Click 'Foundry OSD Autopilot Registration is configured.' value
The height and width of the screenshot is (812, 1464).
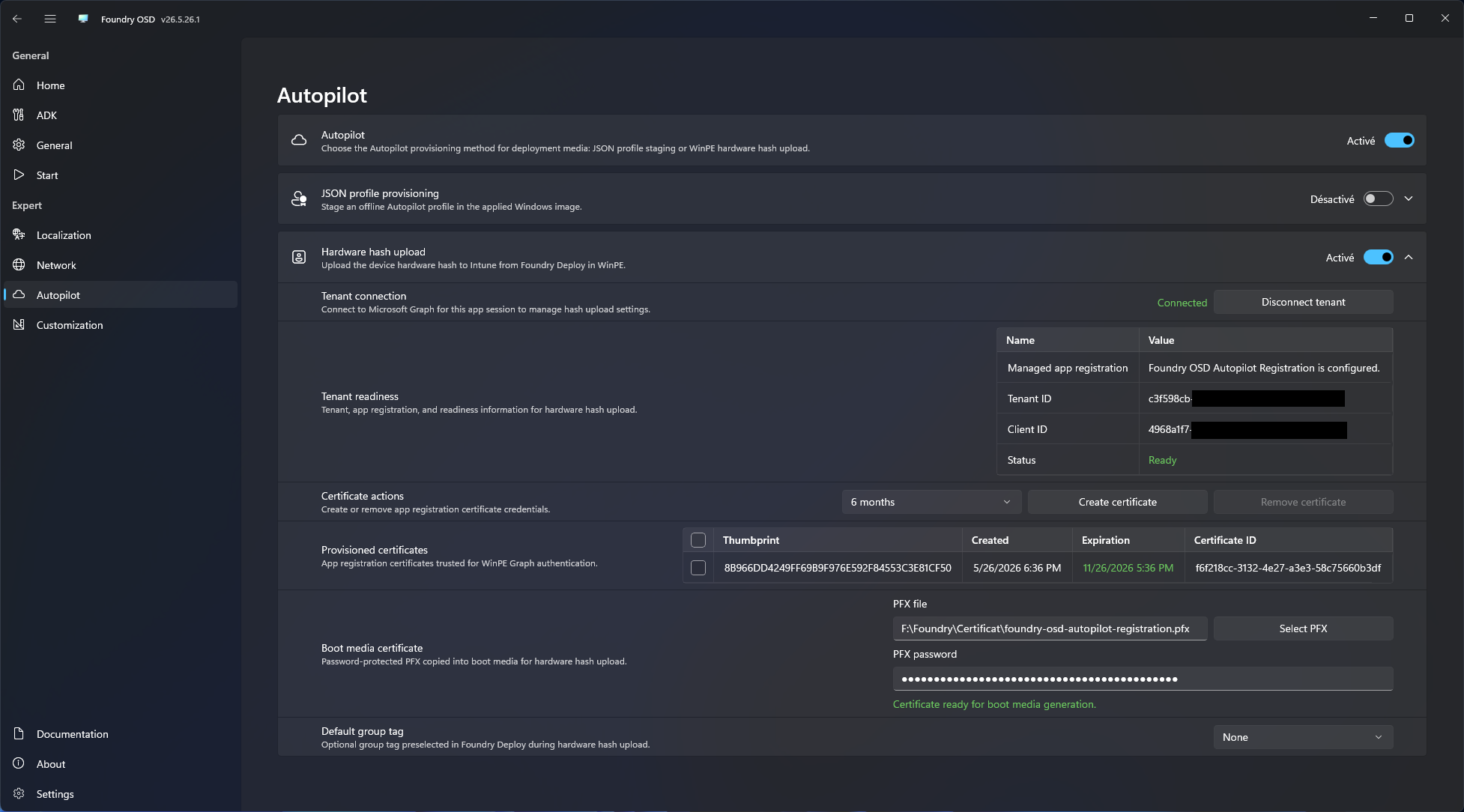[1263, 368]
